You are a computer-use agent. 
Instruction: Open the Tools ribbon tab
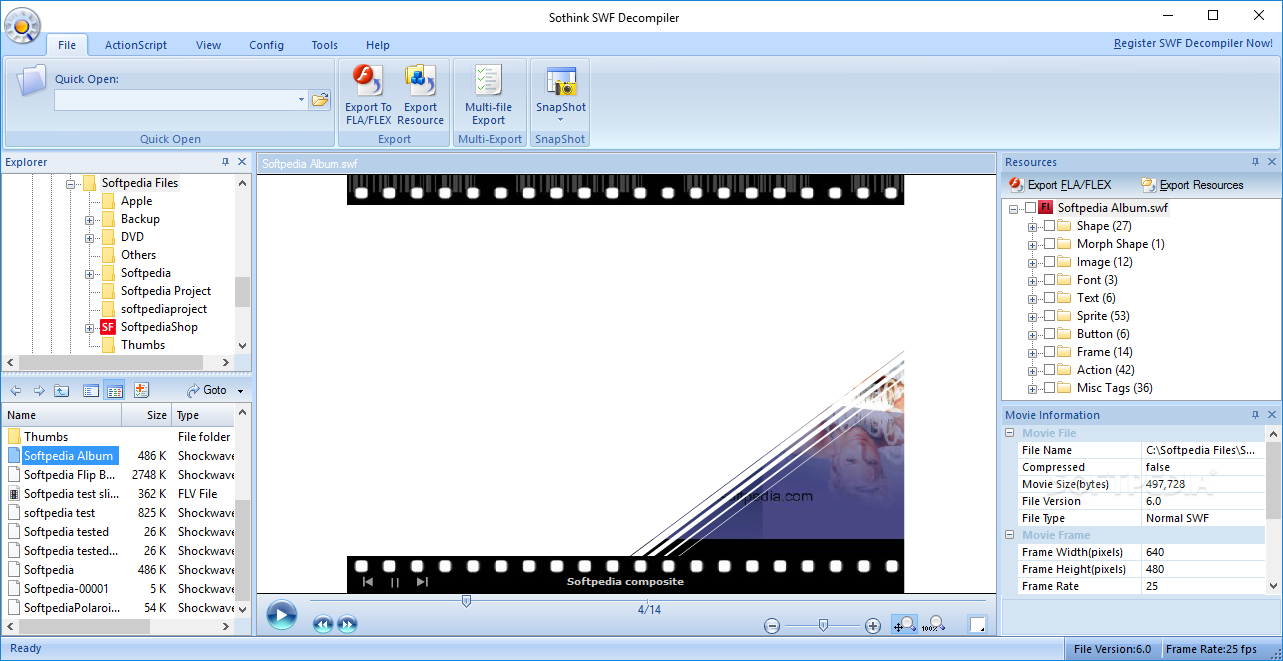(324, 45)
